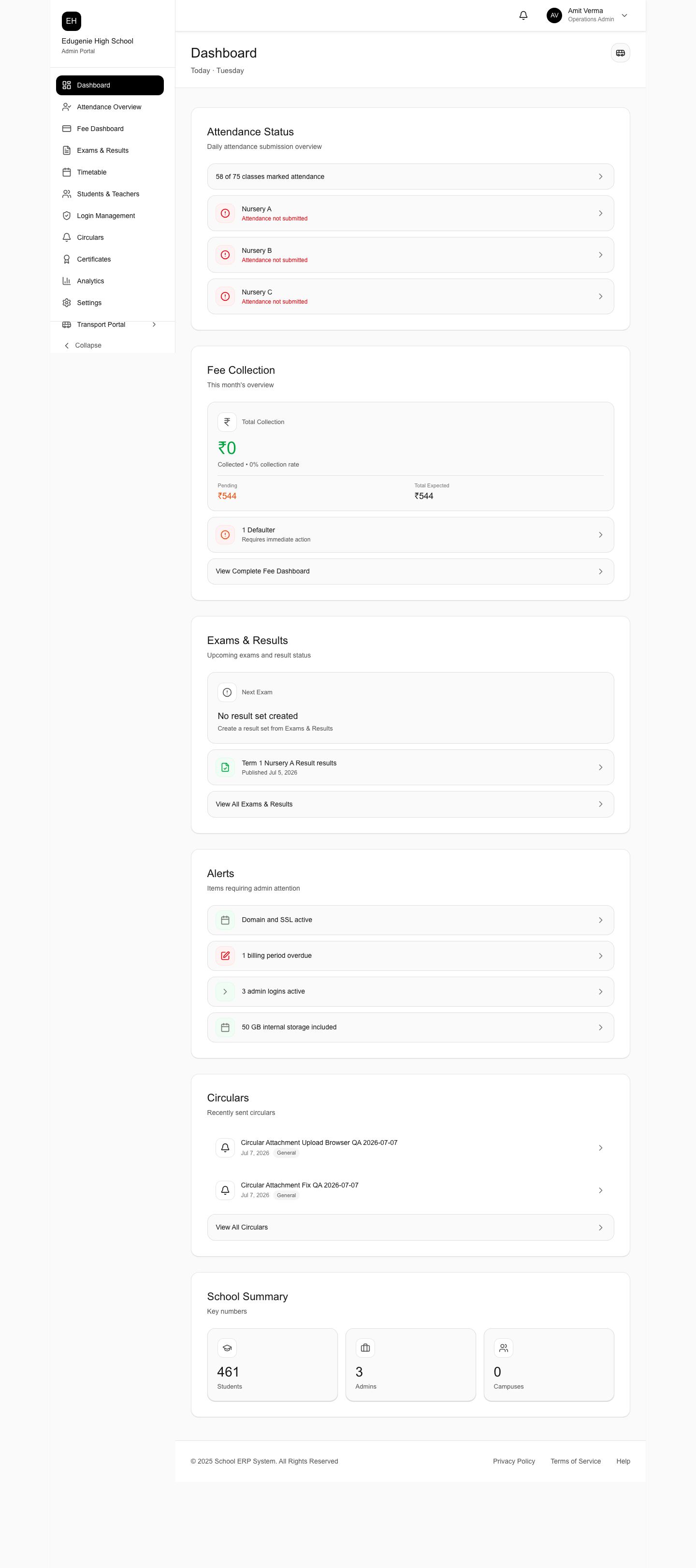This screenshot has width=696, height=1568.
Task: Go to Attendance Overview in sidebar
Action: point(110,107)
